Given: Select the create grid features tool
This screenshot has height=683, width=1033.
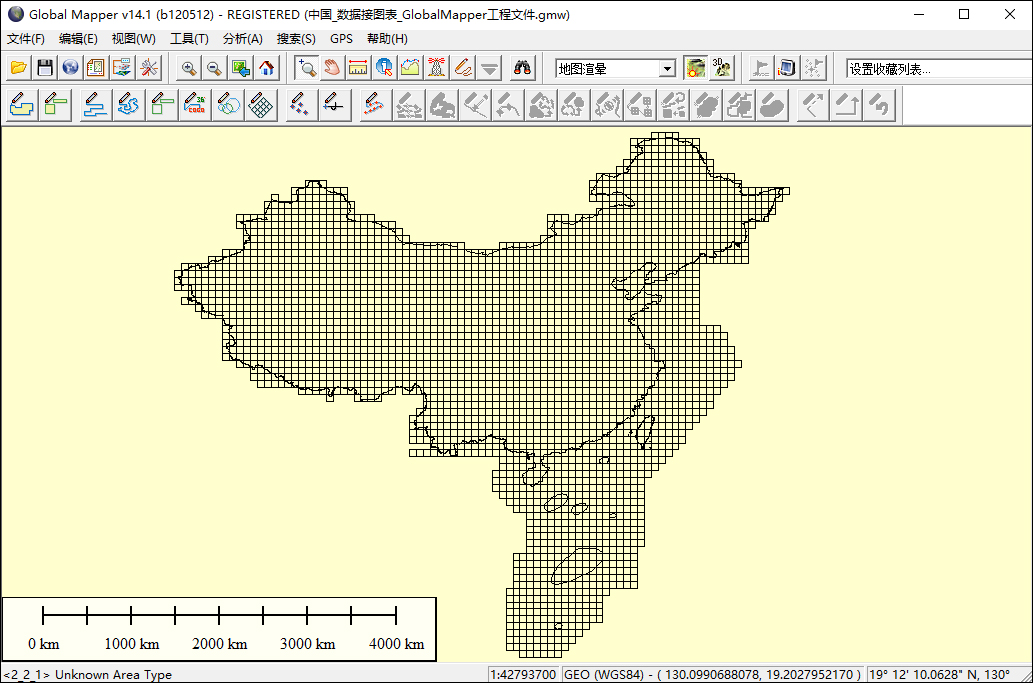Looking at the screenshot, I should [x=262, y=105].
